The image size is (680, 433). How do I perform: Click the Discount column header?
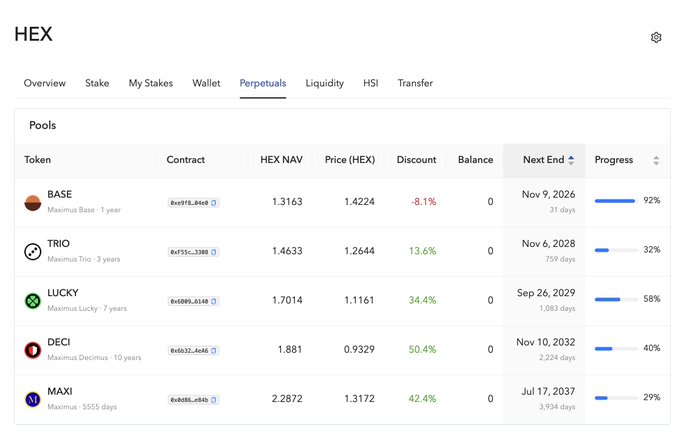tap(416, 160)
